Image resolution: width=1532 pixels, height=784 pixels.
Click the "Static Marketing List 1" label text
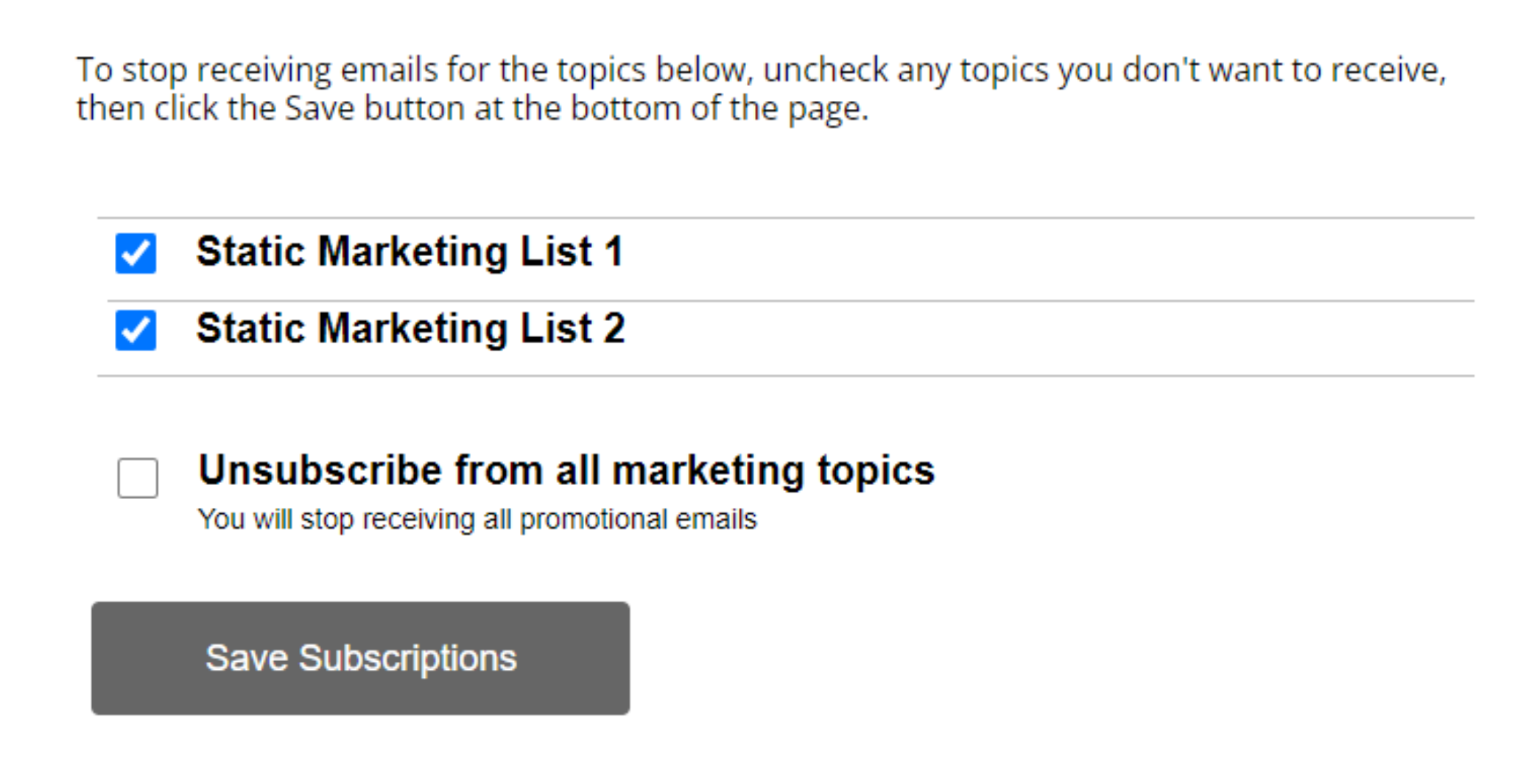410,252
